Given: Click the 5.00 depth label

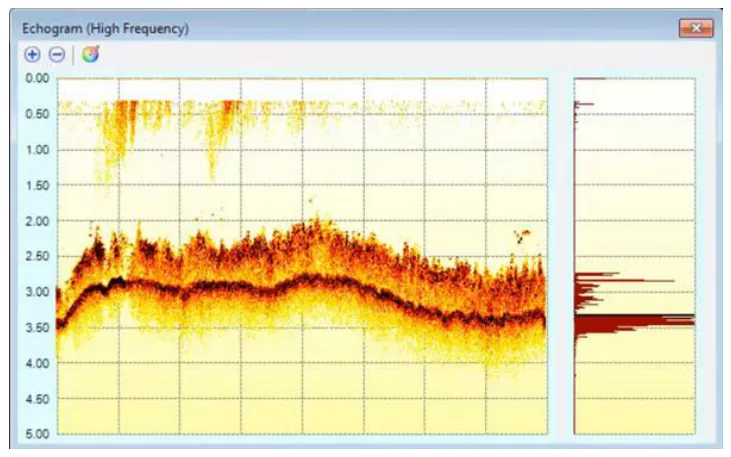Looking at the screenshot, I should tap(37, 434).
